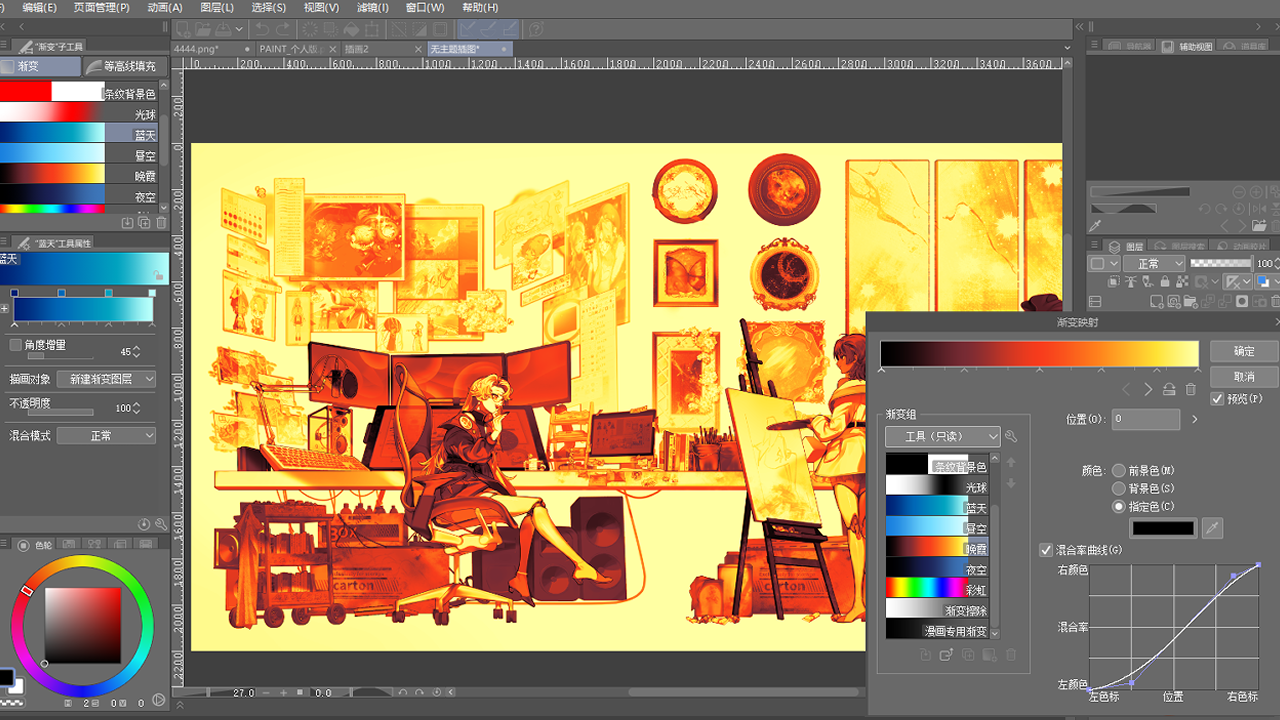Reverse gradient node order with the flip icon
1280x720 pixels.
(1170, 389)
